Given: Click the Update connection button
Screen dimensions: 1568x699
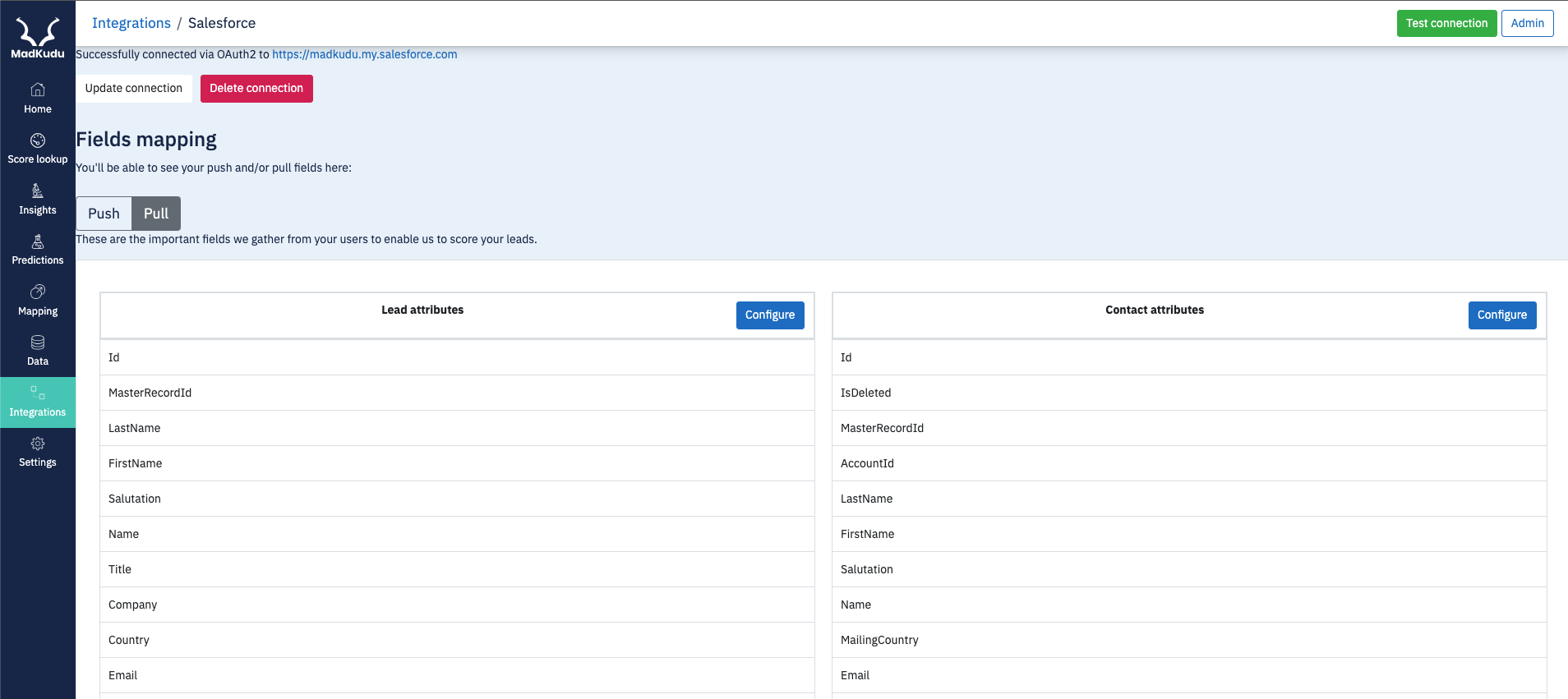Looking at the screenshot, I should [x=134, y=89].
